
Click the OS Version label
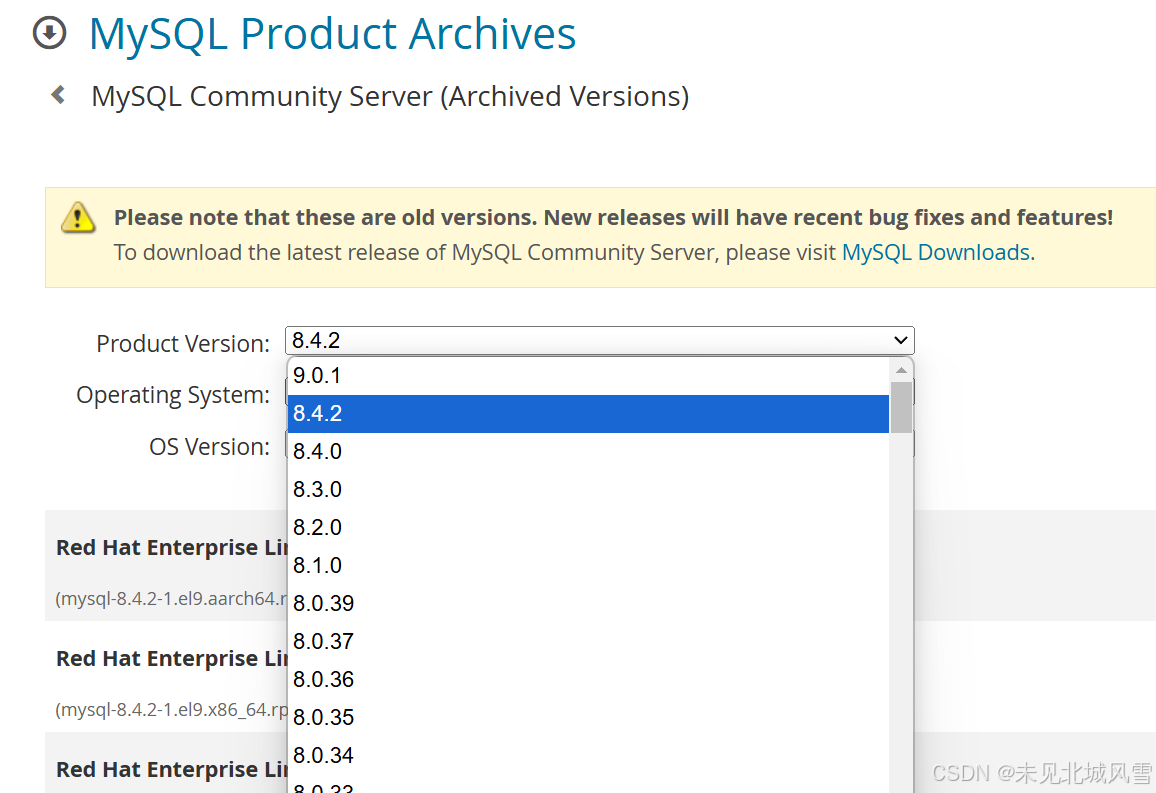pyautogui.click(x=209, y=447)
